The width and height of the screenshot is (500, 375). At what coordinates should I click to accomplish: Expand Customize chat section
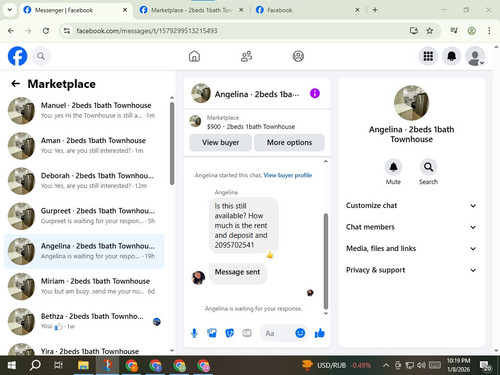411,205
